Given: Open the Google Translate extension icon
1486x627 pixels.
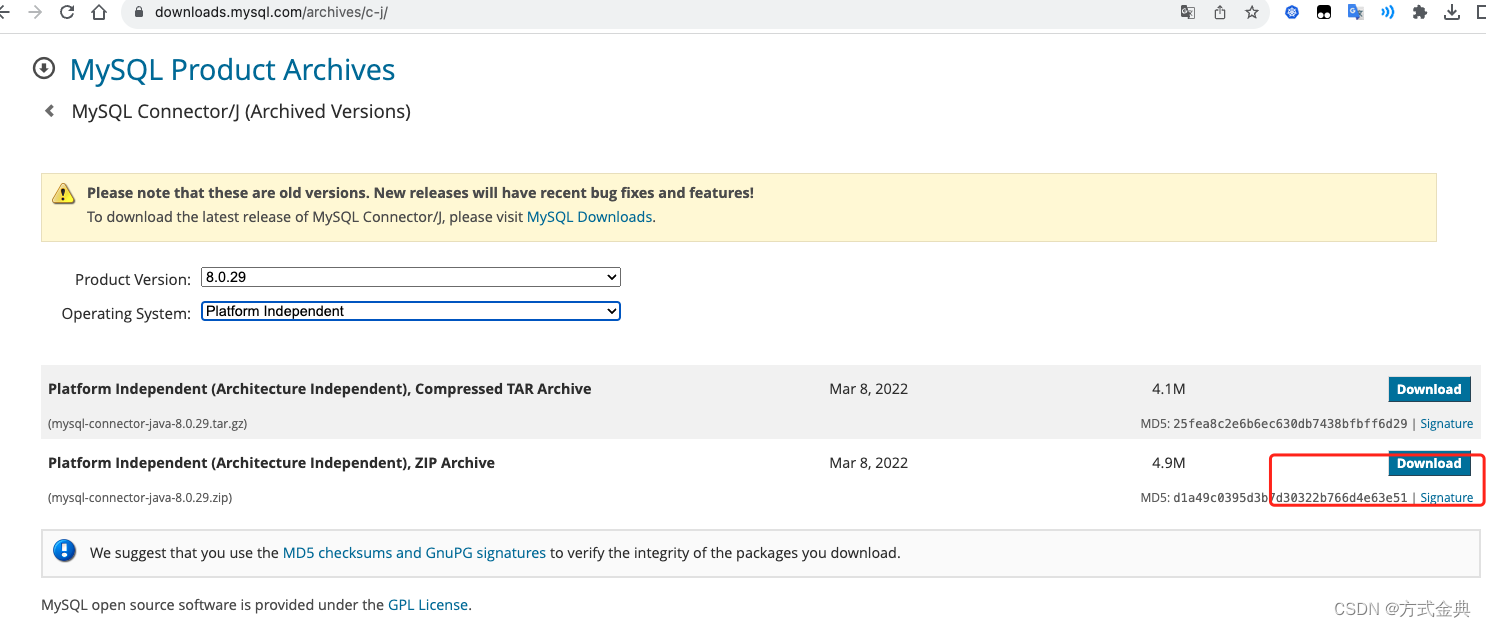Looking at the screenshot, I should click(x=1356, y=13).
